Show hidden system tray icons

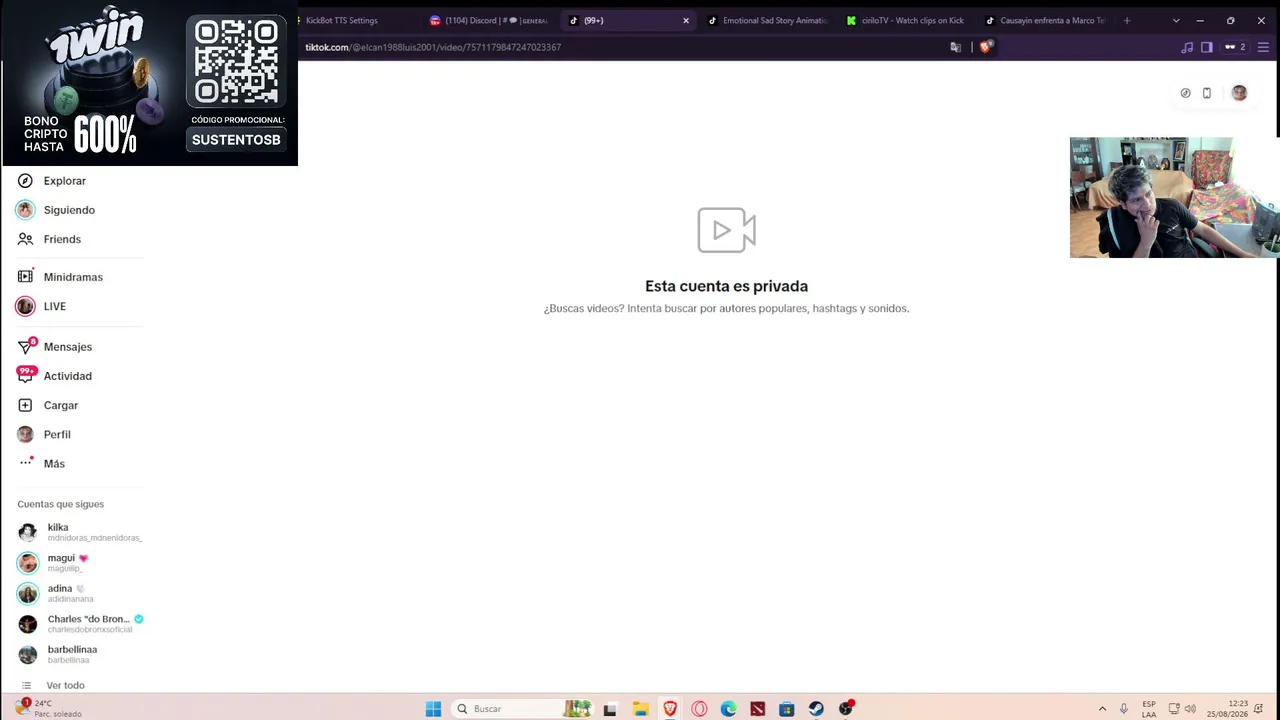pos(1102,709)
